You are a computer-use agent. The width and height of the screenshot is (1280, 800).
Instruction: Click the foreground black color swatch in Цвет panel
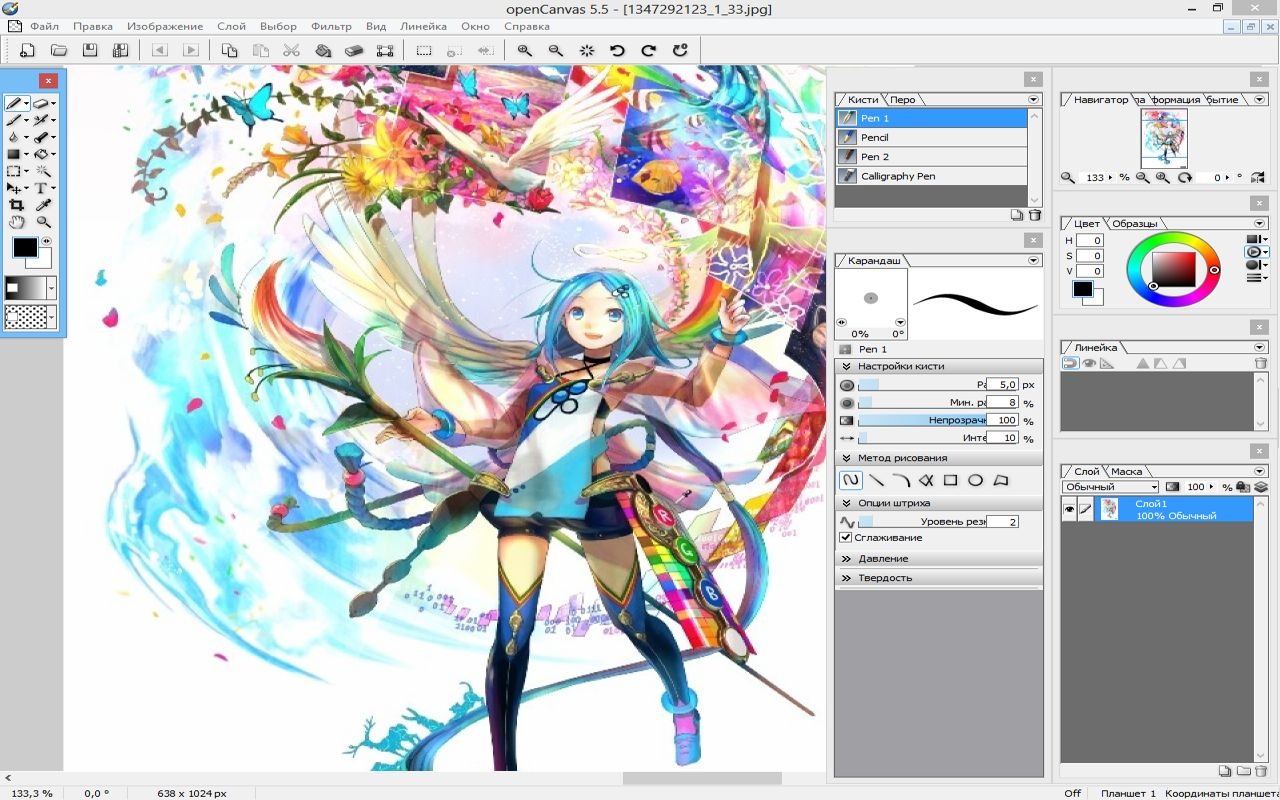1083,289
